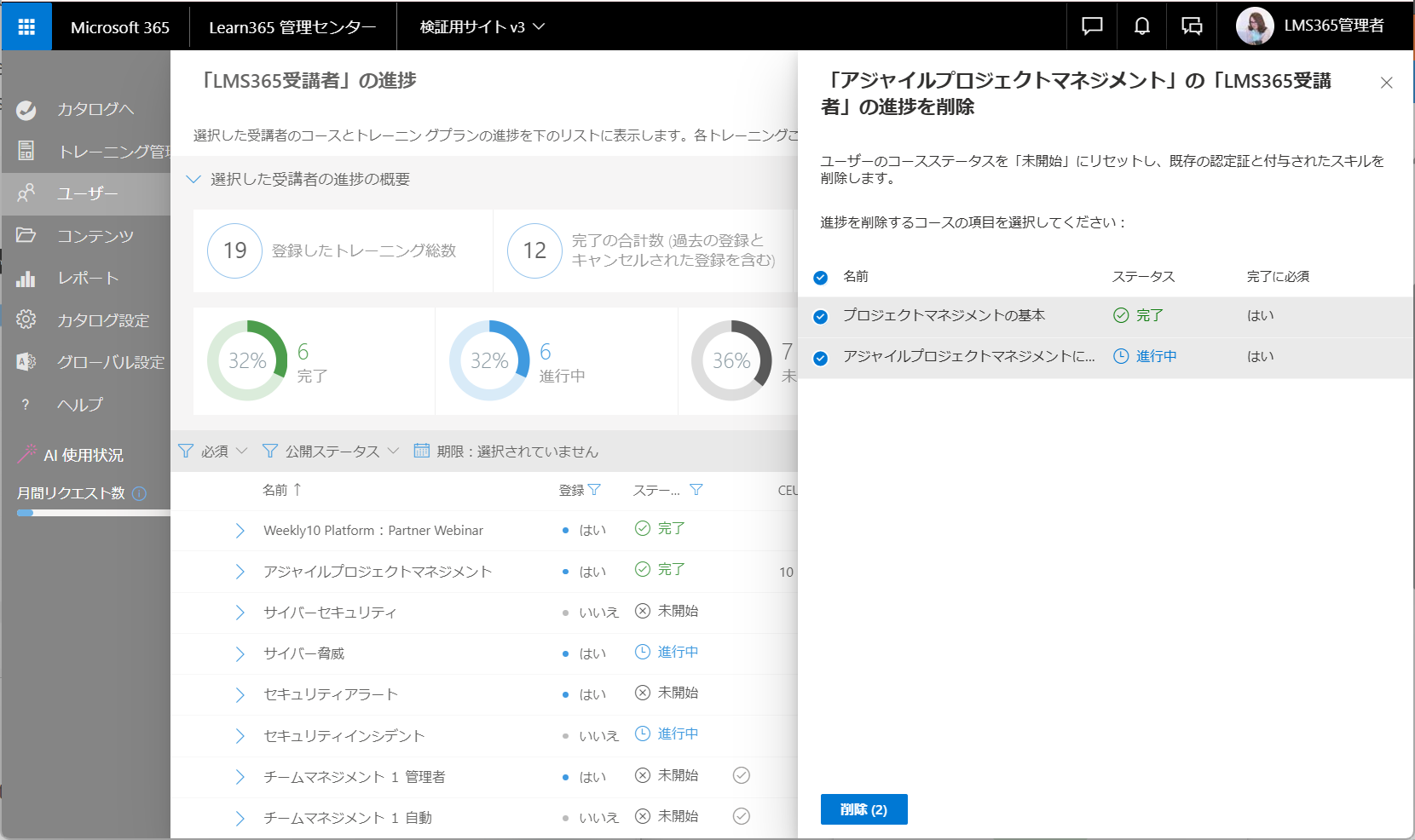Expand the セキュリティインシデント row
The width and height of the screenshot is (1415, 840).
(x=240, y=736)
